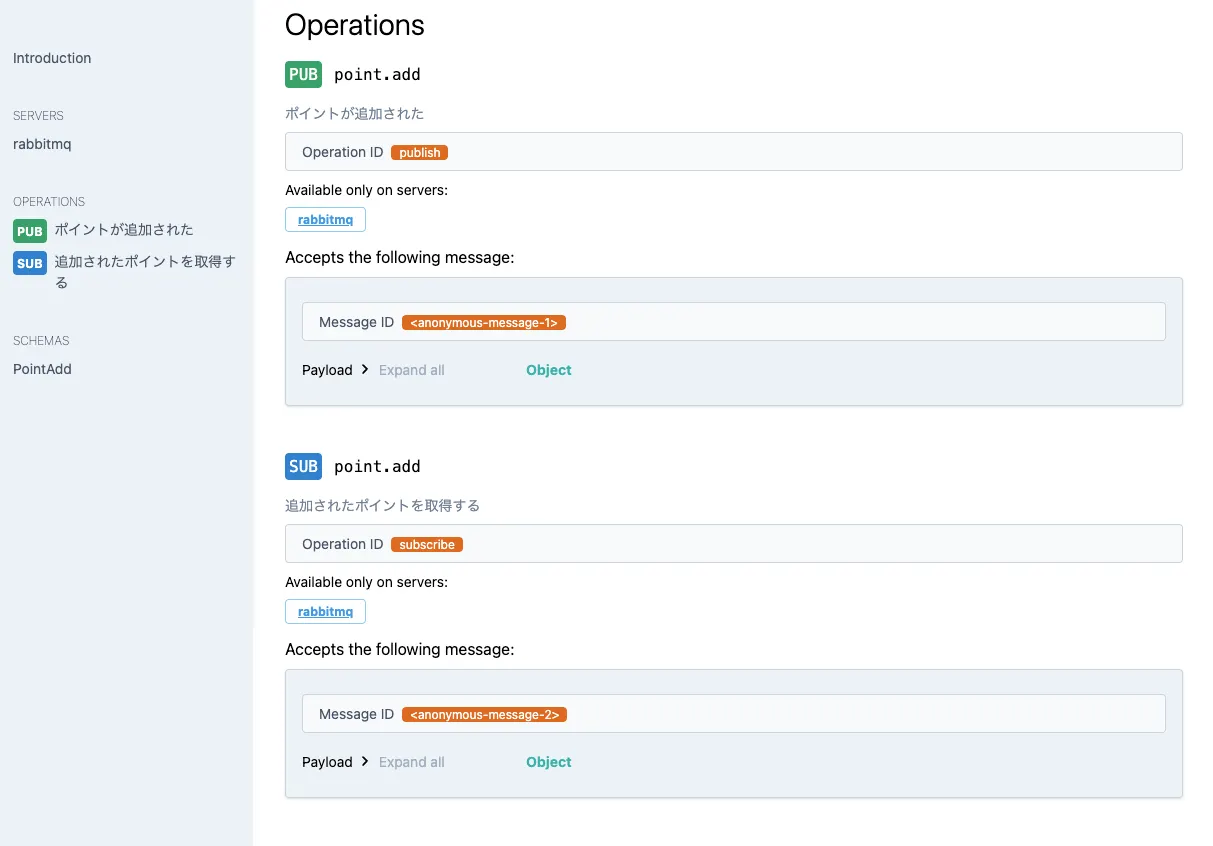Screen dimensions: 1213x846
Task: Click Expand all for anonymous-message-2 payload
Action: tap(411, 762)
